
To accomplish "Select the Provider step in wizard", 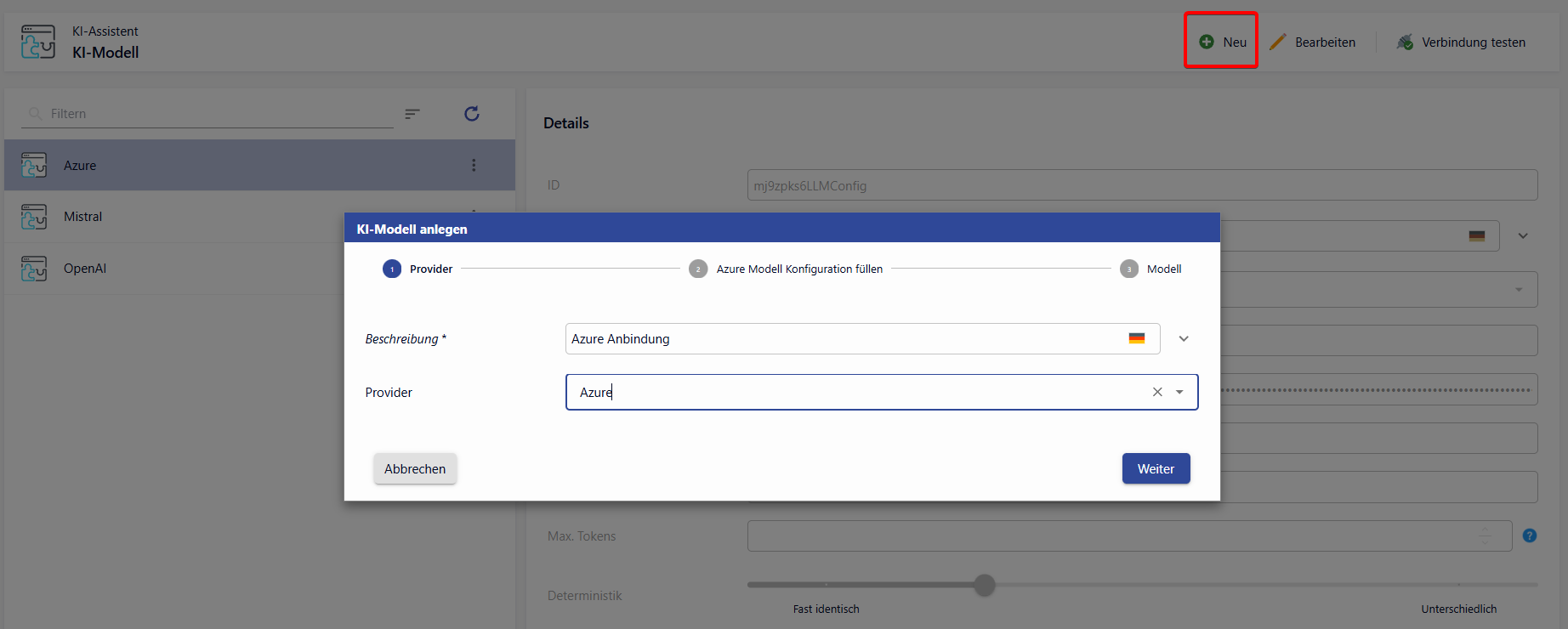I will click(392, 269).
